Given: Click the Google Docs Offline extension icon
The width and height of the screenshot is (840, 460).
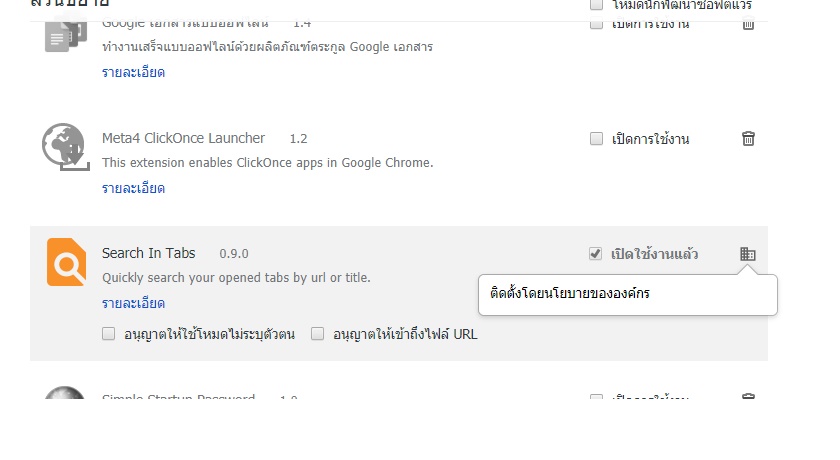Looking at the screenshot, I should click(x=65, y=36).
